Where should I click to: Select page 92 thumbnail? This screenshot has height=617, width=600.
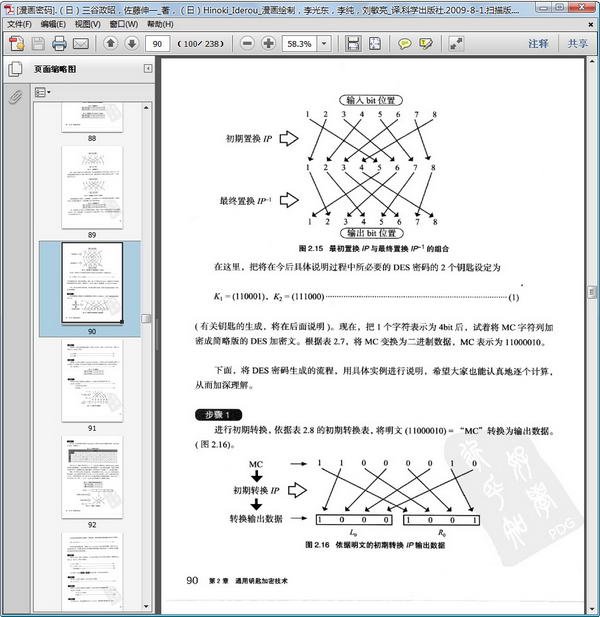point(92,477)
